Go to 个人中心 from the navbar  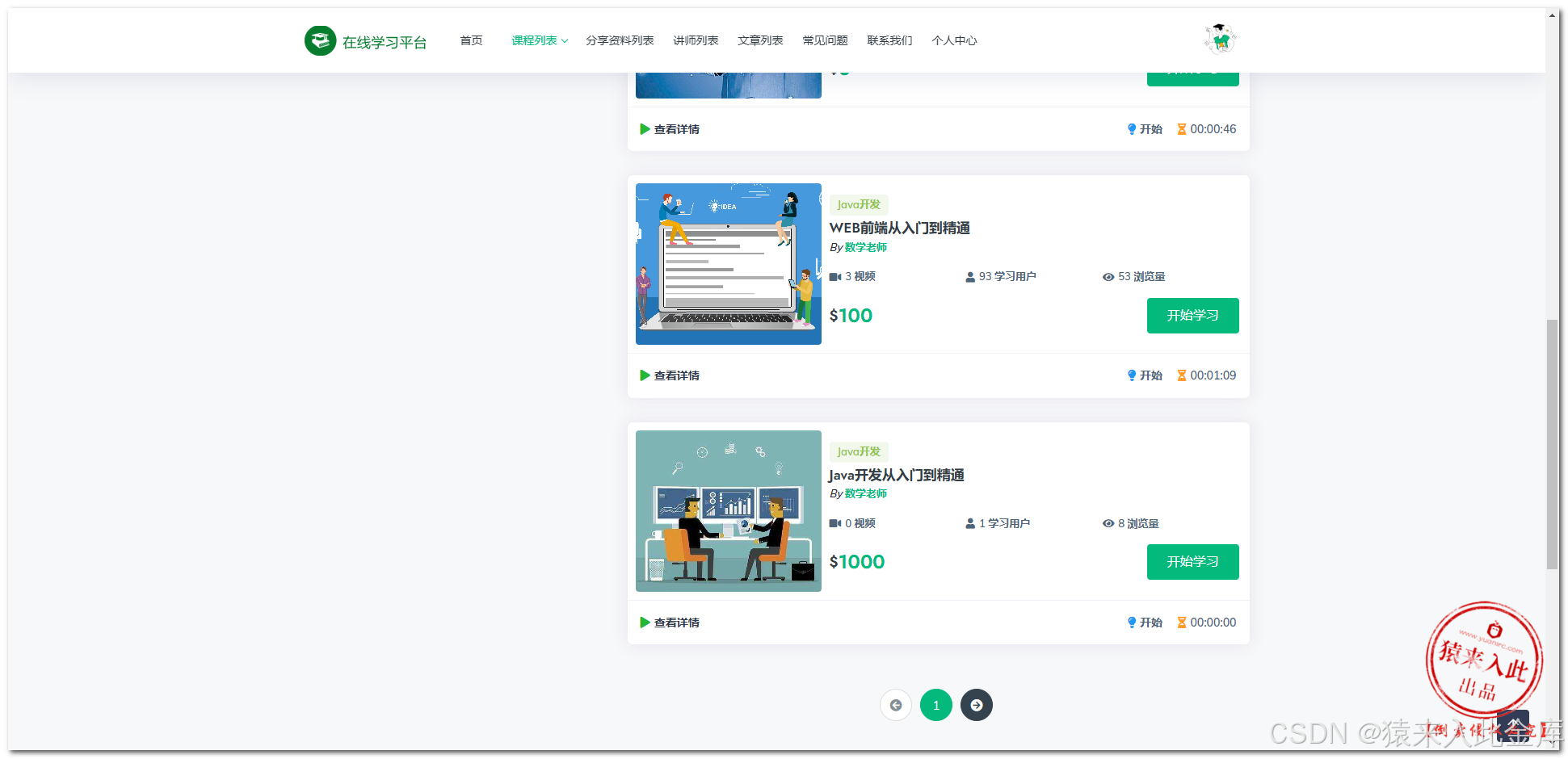point(954,40)
